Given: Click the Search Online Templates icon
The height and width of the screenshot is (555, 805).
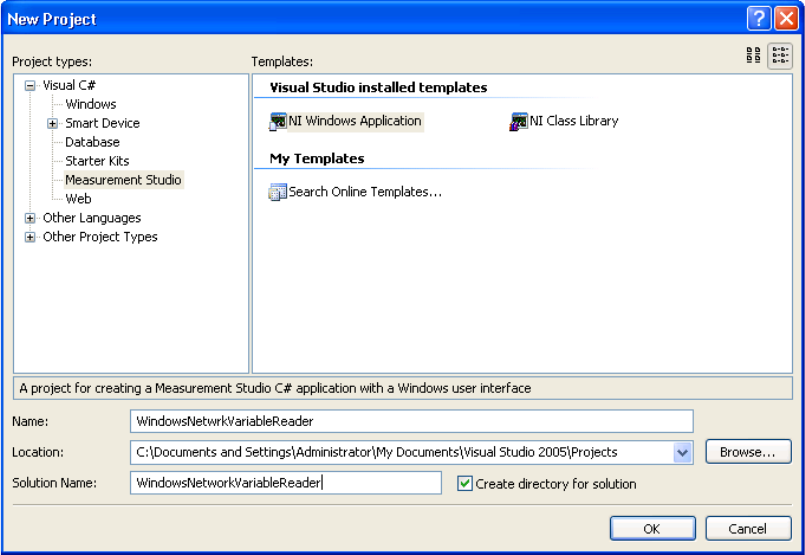Looking at the screenshot, I should [278, 192].
